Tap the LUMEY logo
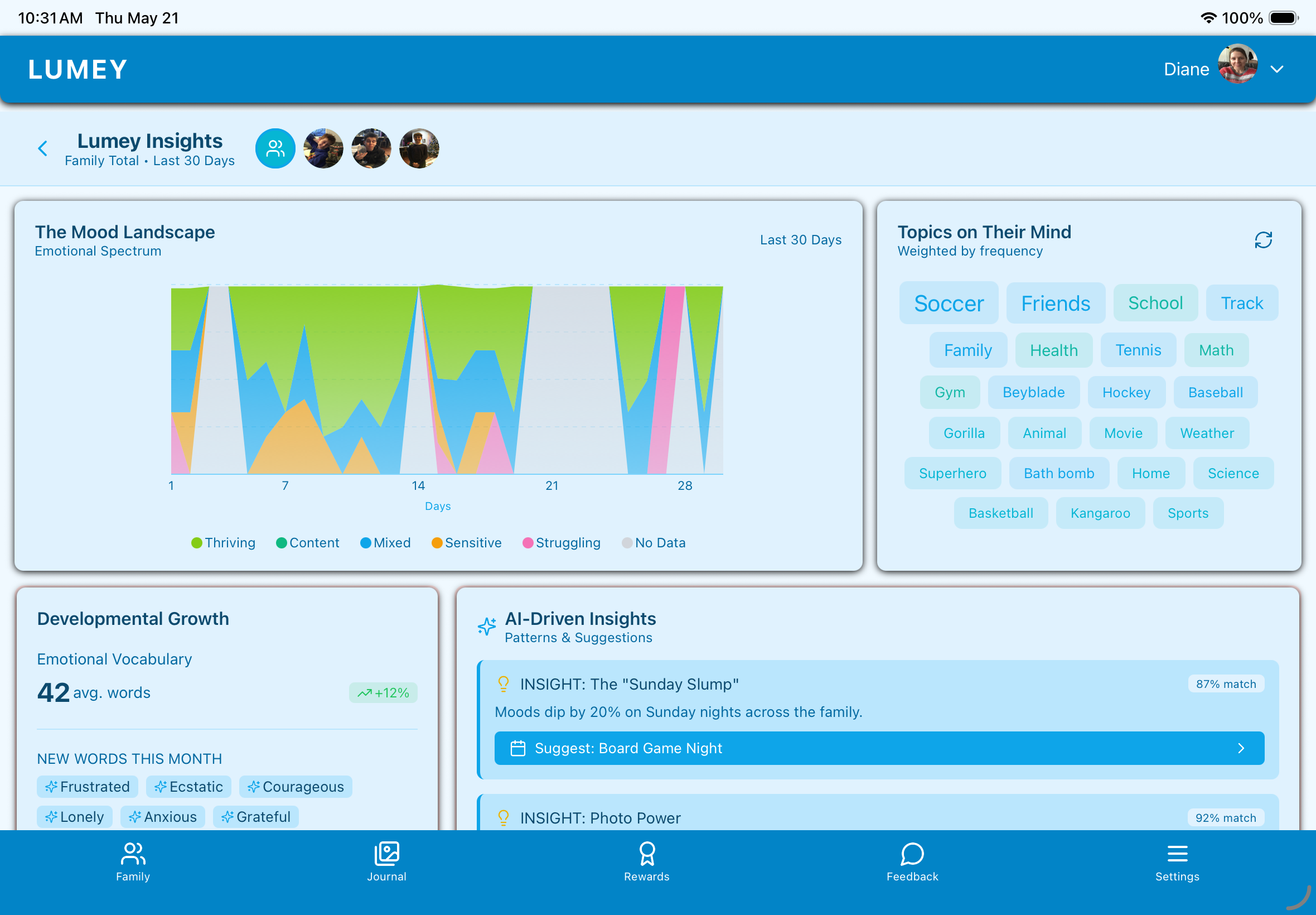This screenshot has width=1316, height=915. coord(78,69)
